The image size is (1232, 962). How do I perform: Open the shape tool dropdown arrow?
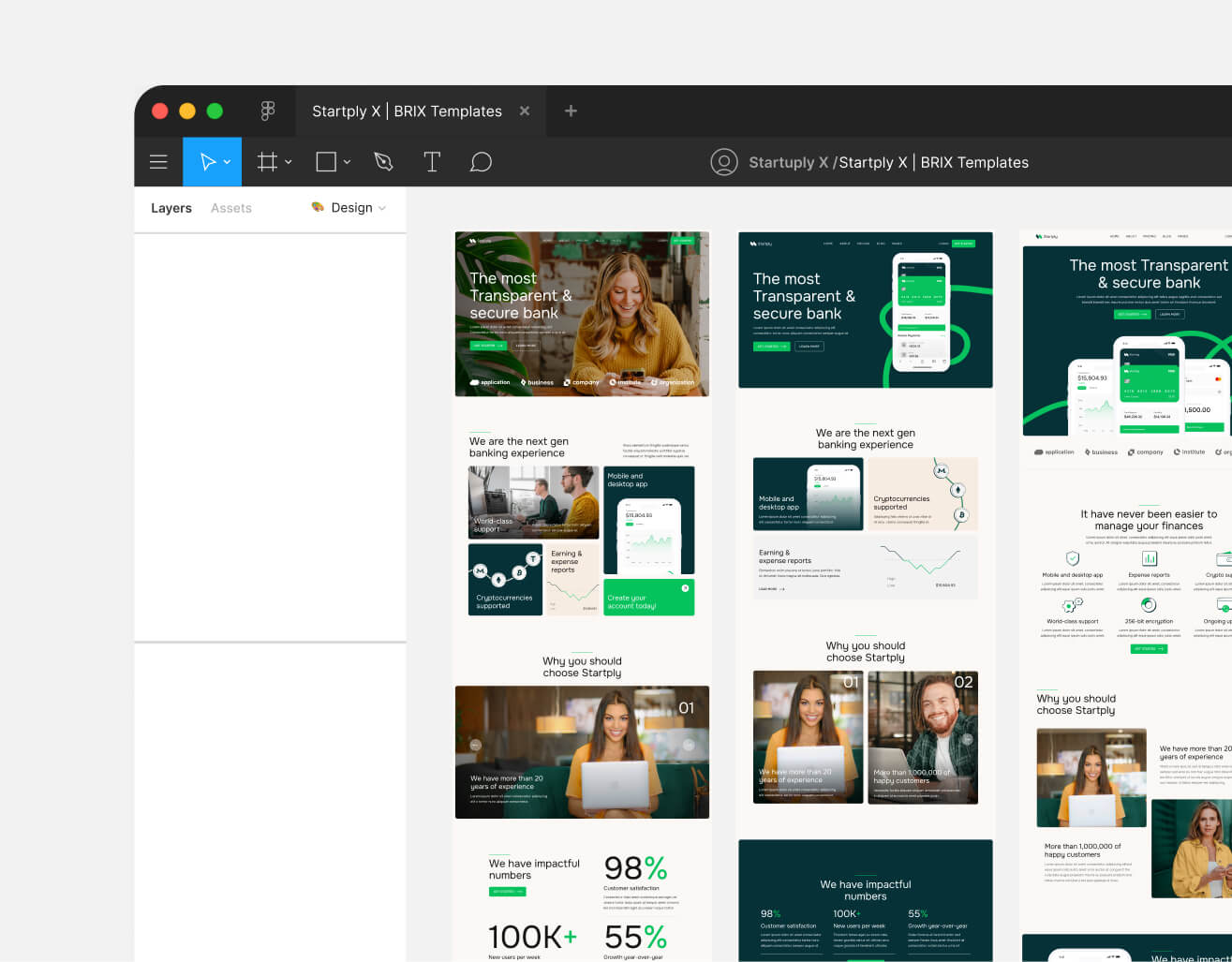(x=346, y=161)
